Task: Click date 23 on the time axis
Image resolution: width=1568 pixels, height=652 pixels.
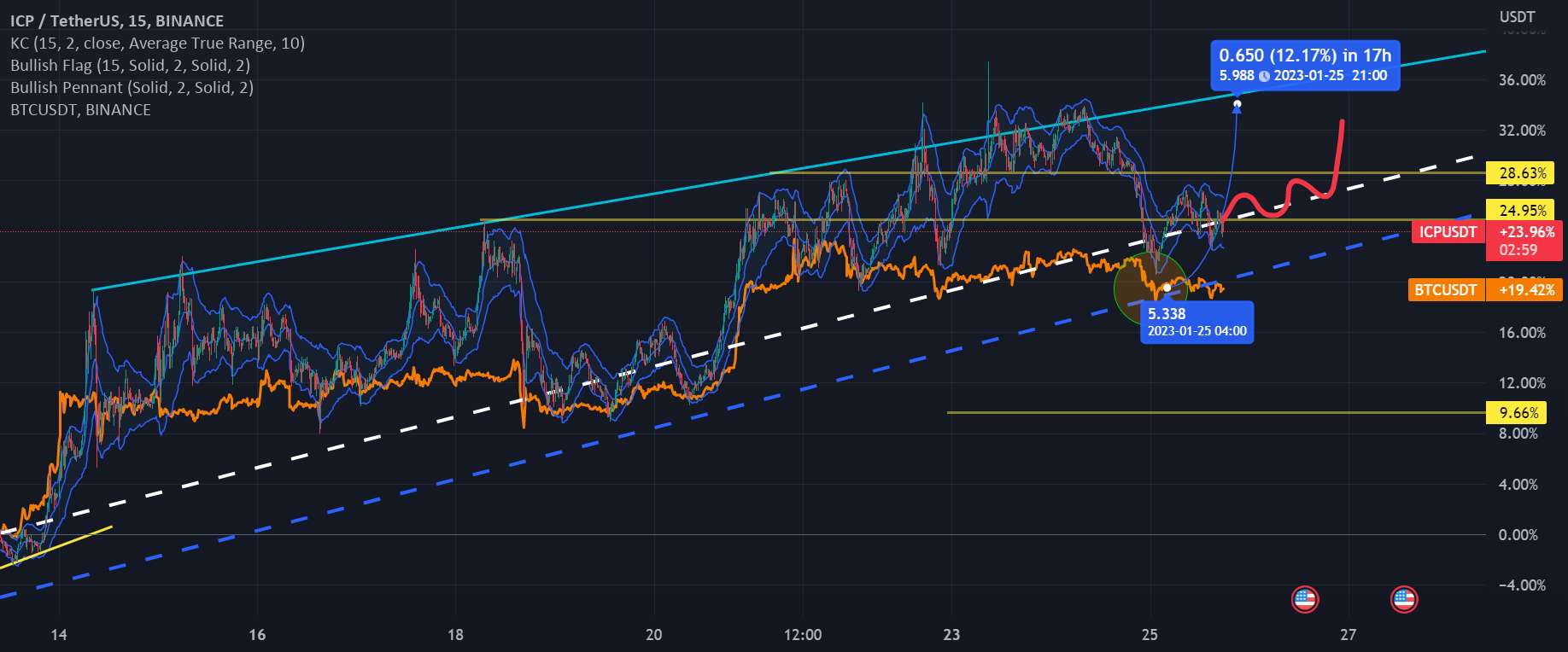Action: [x=951, y=634]
